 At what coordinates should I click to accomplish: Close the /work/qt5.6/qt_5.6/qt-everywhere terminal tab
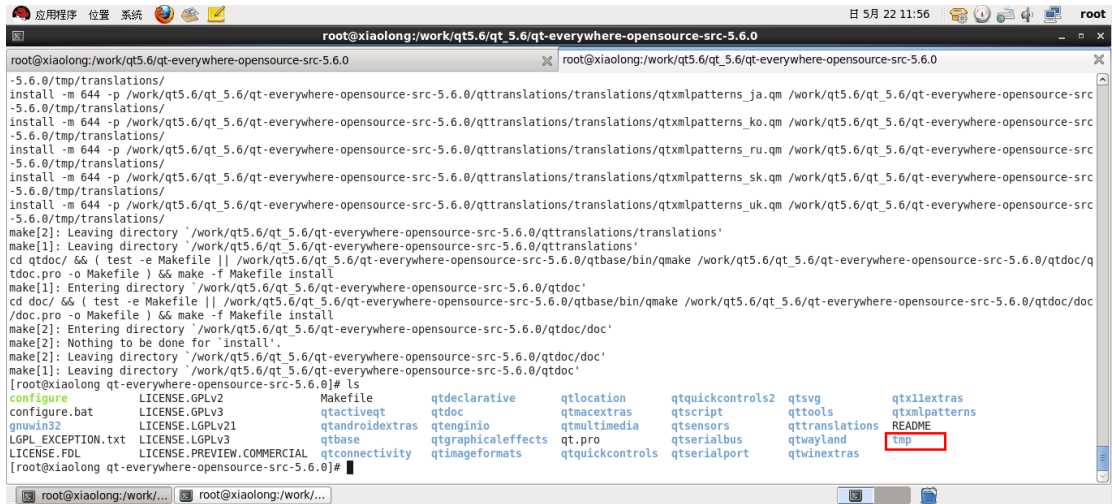(1098, 61)
